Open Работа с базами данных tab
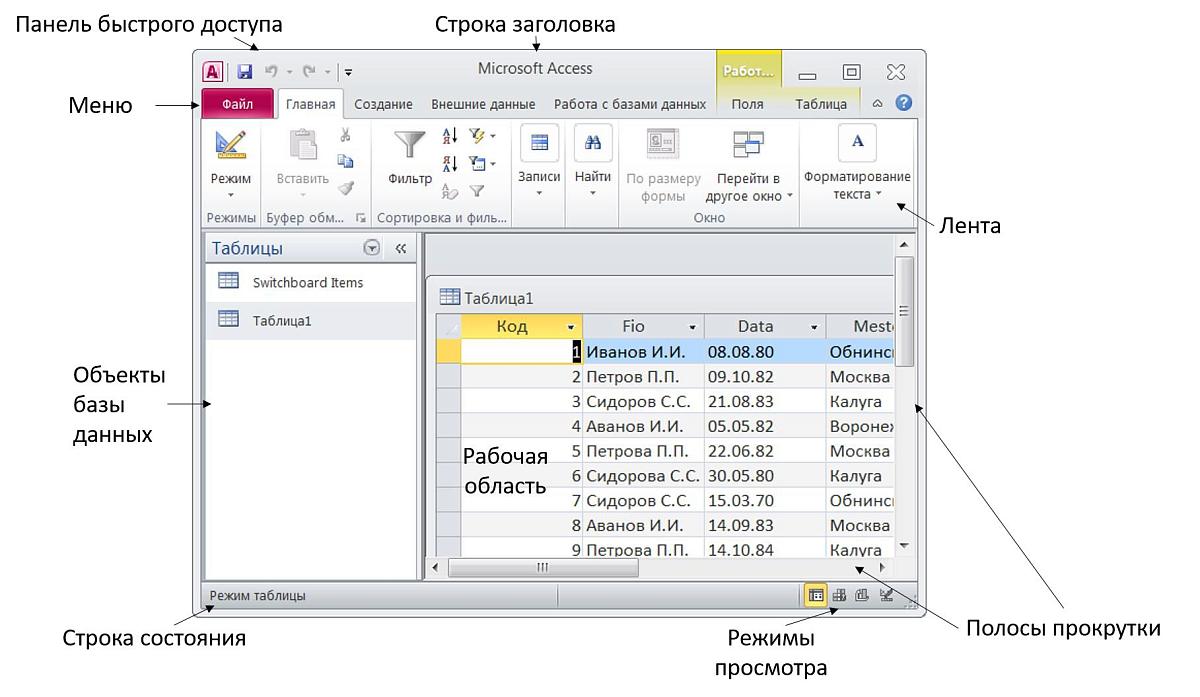This screenshot has width=1200, height=697. [630, 104]
